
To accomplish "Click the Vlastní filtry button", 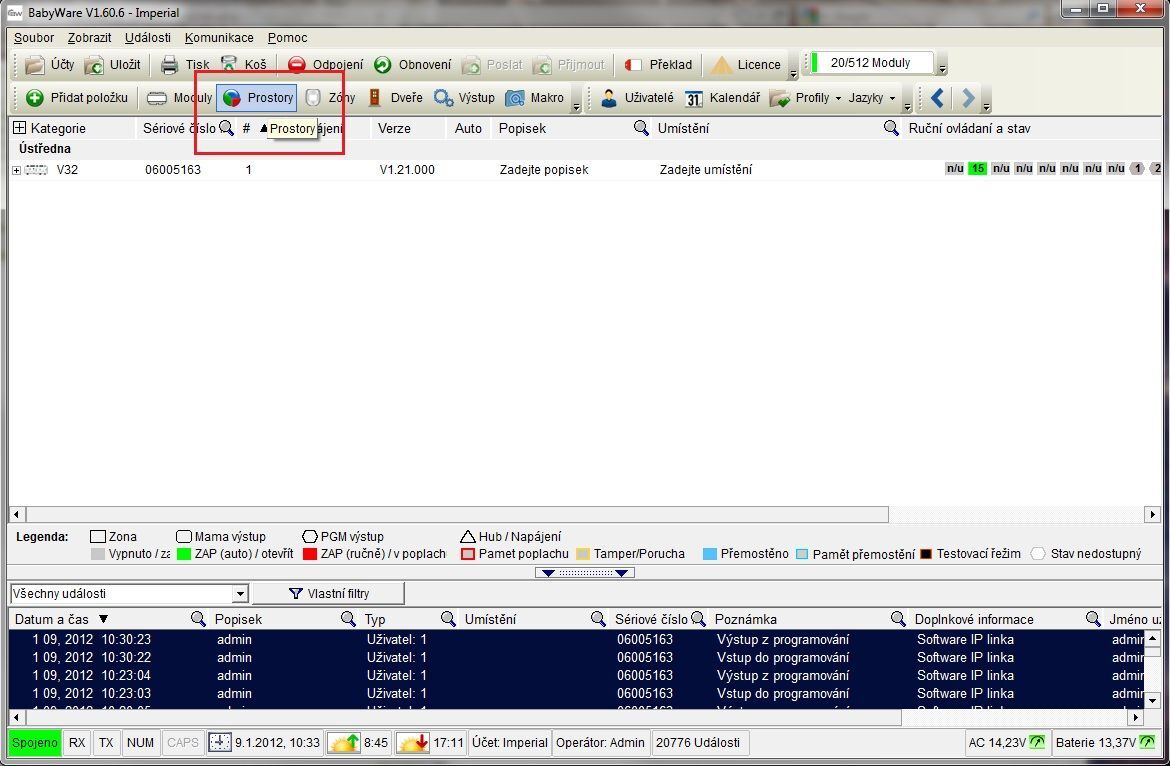I will [x=328, y=594].
